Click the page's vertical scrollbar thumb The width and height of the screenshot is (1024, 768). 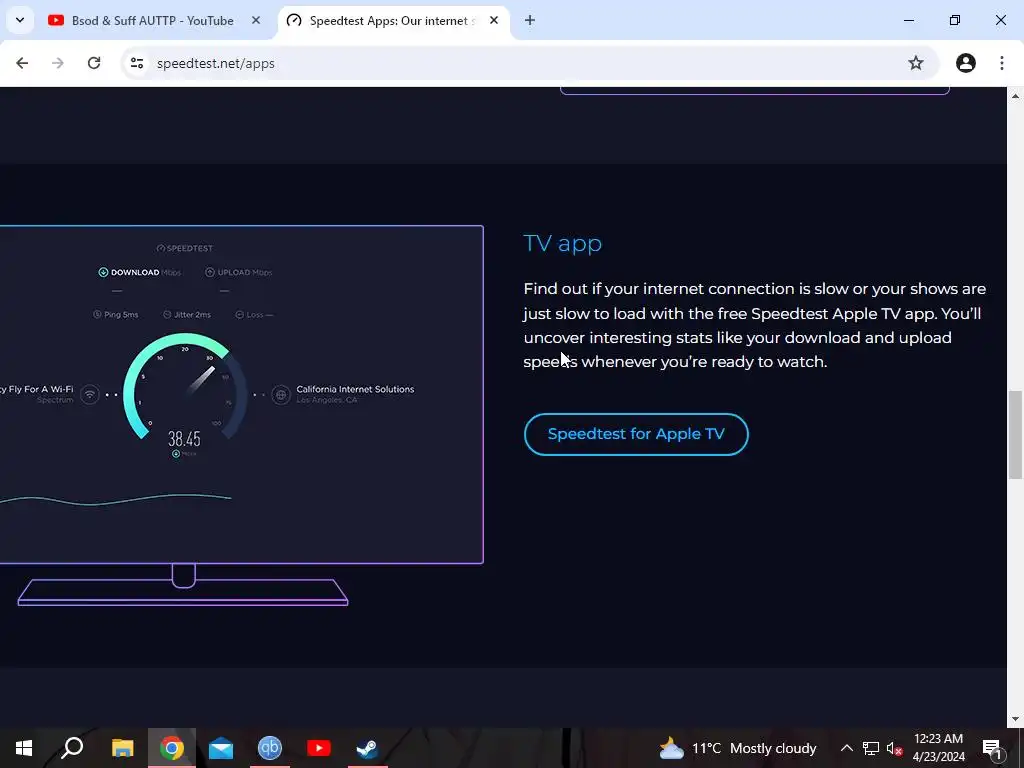[1015, 435]
